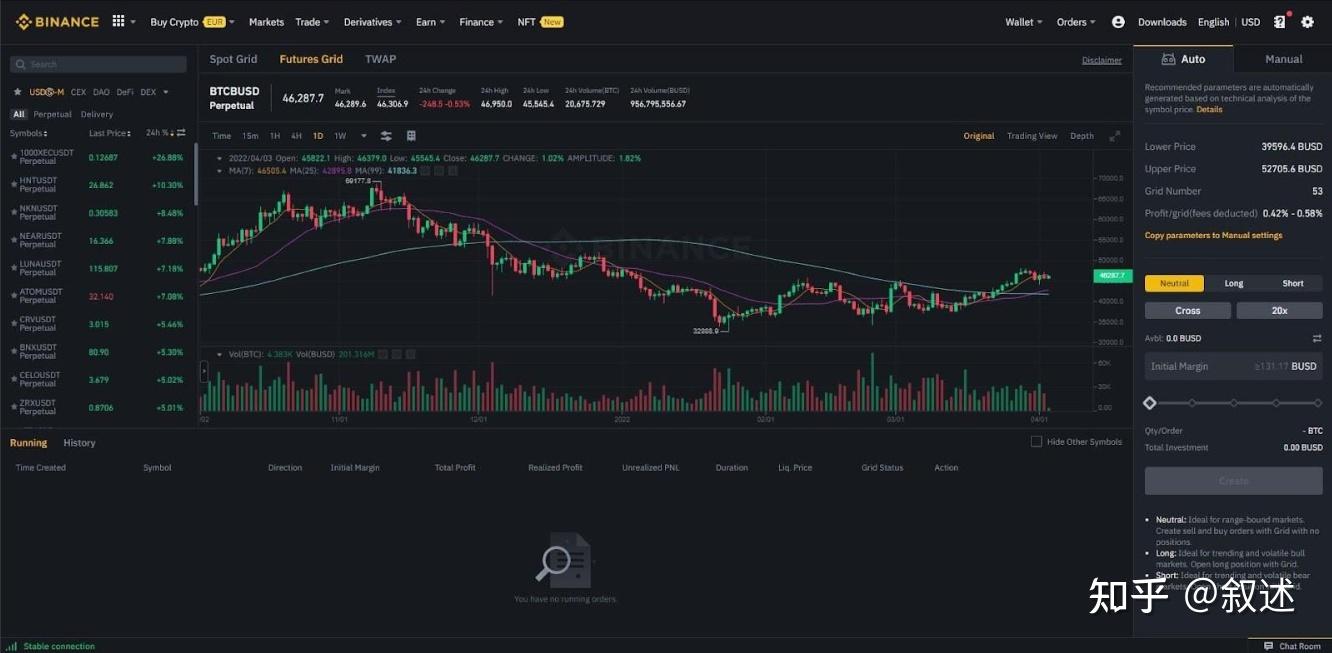The height and width of the screenshot is (653, 1332).
Task: Select the Long grid mode
Action: tap(1234, 283)
